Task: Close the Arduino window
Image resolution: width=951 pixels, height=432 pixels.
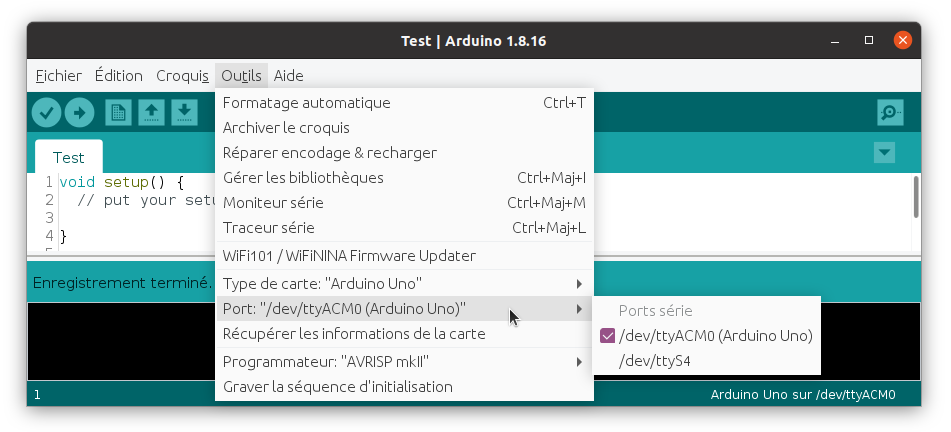Action: point(902,41)
